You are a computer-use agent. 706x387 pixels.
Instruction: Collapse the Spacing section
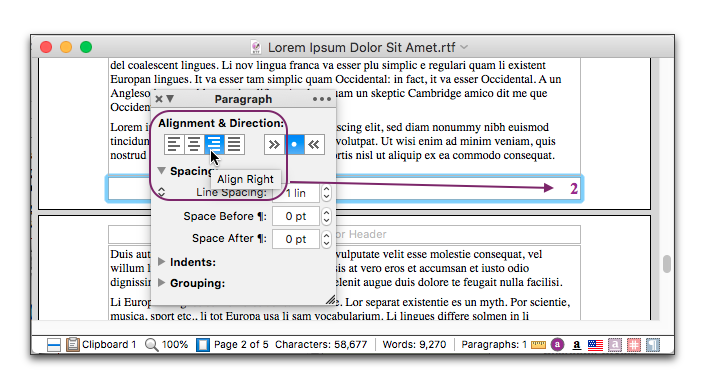[162, 171]
